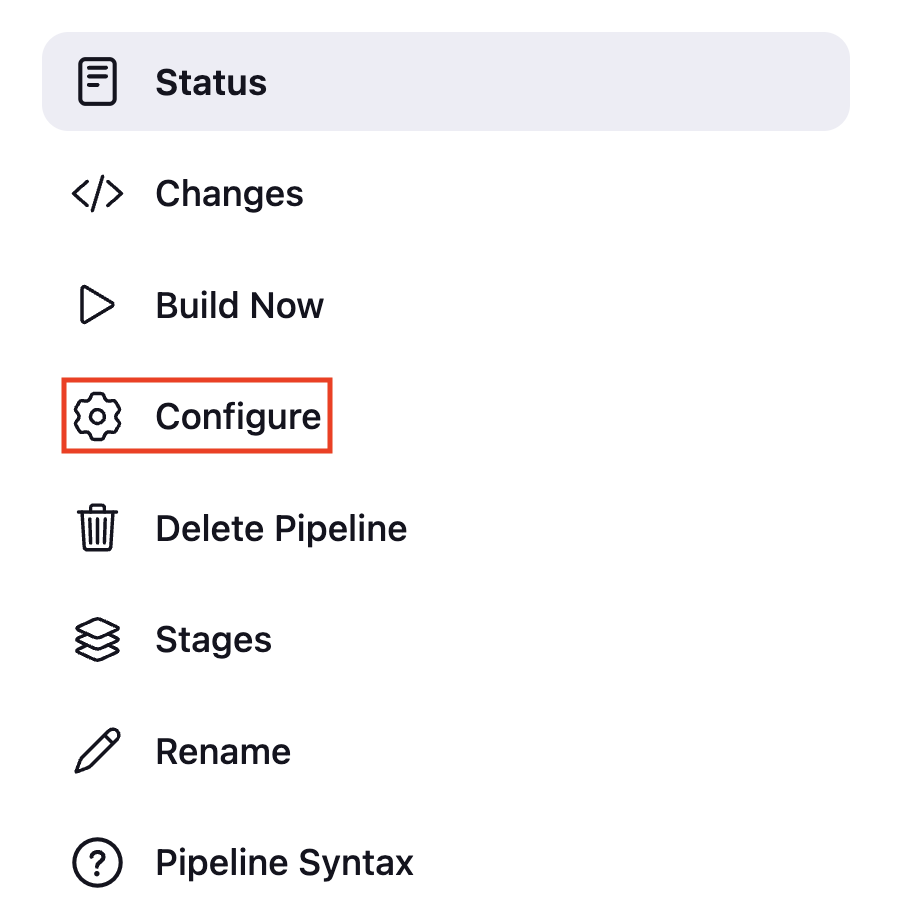The image size is (916, 918).
Task: Select the Delete Pipeline text label
Action: click(282, 529)
